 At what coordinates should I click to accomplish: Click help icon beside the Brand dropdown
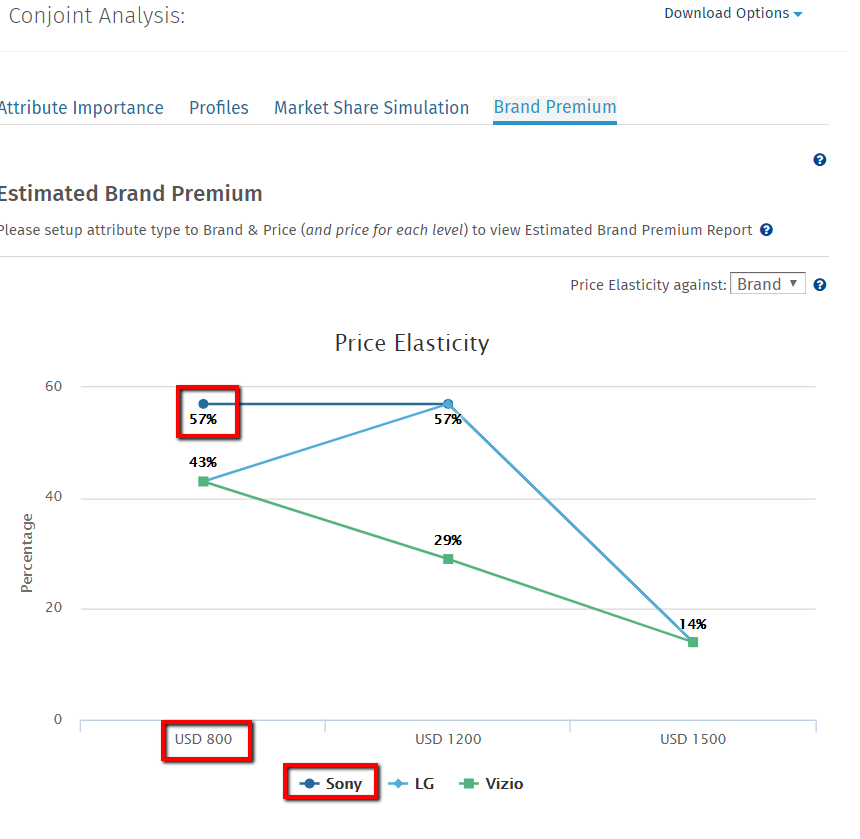pos(820,285)
